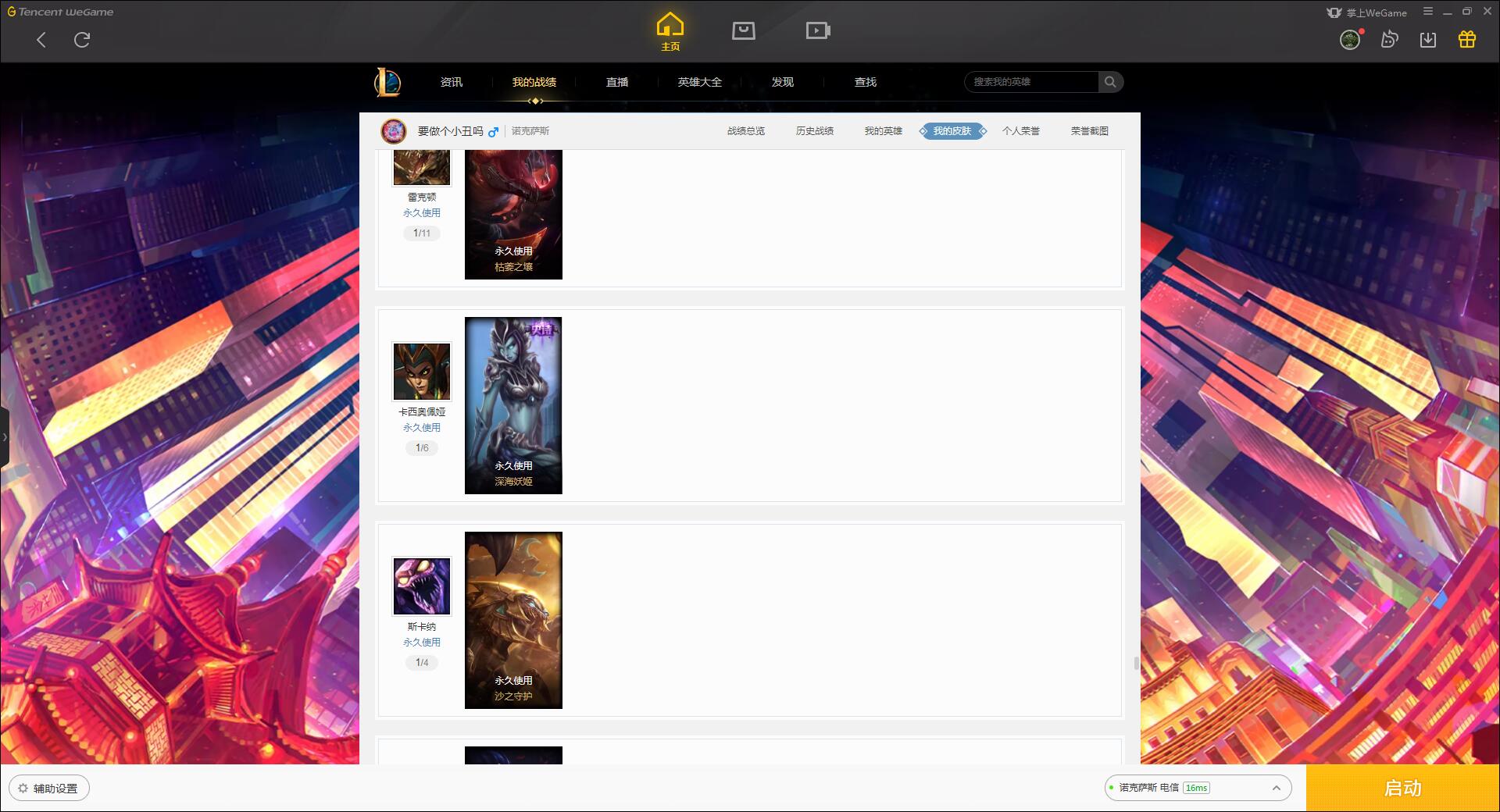Open the 沙之守护 skin card
Image resolution: width=1500 pixels, height=812 pixels.
tap(513, 620)
